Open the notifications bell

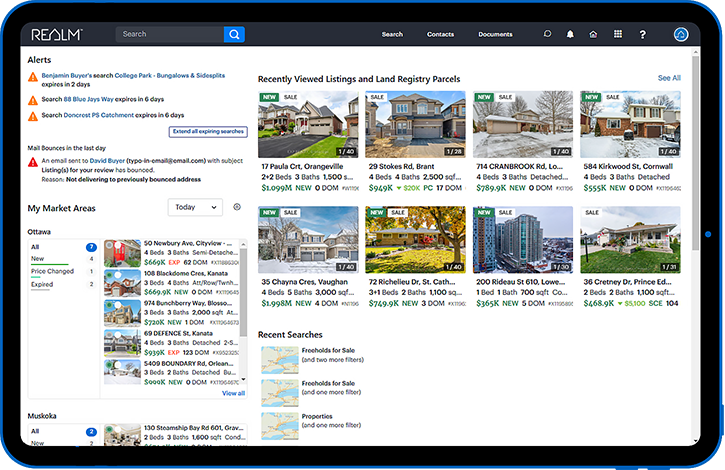pyautogui.click(x=570, y=34)
